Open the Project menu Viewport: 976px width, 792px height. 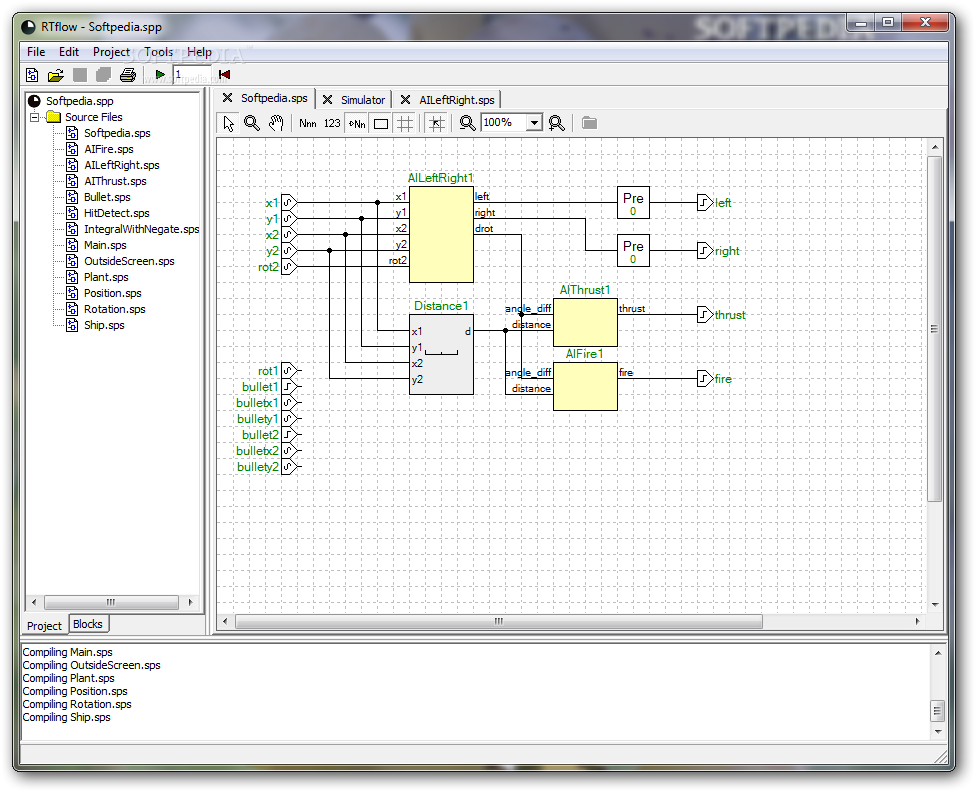click(x=111, y=52)
